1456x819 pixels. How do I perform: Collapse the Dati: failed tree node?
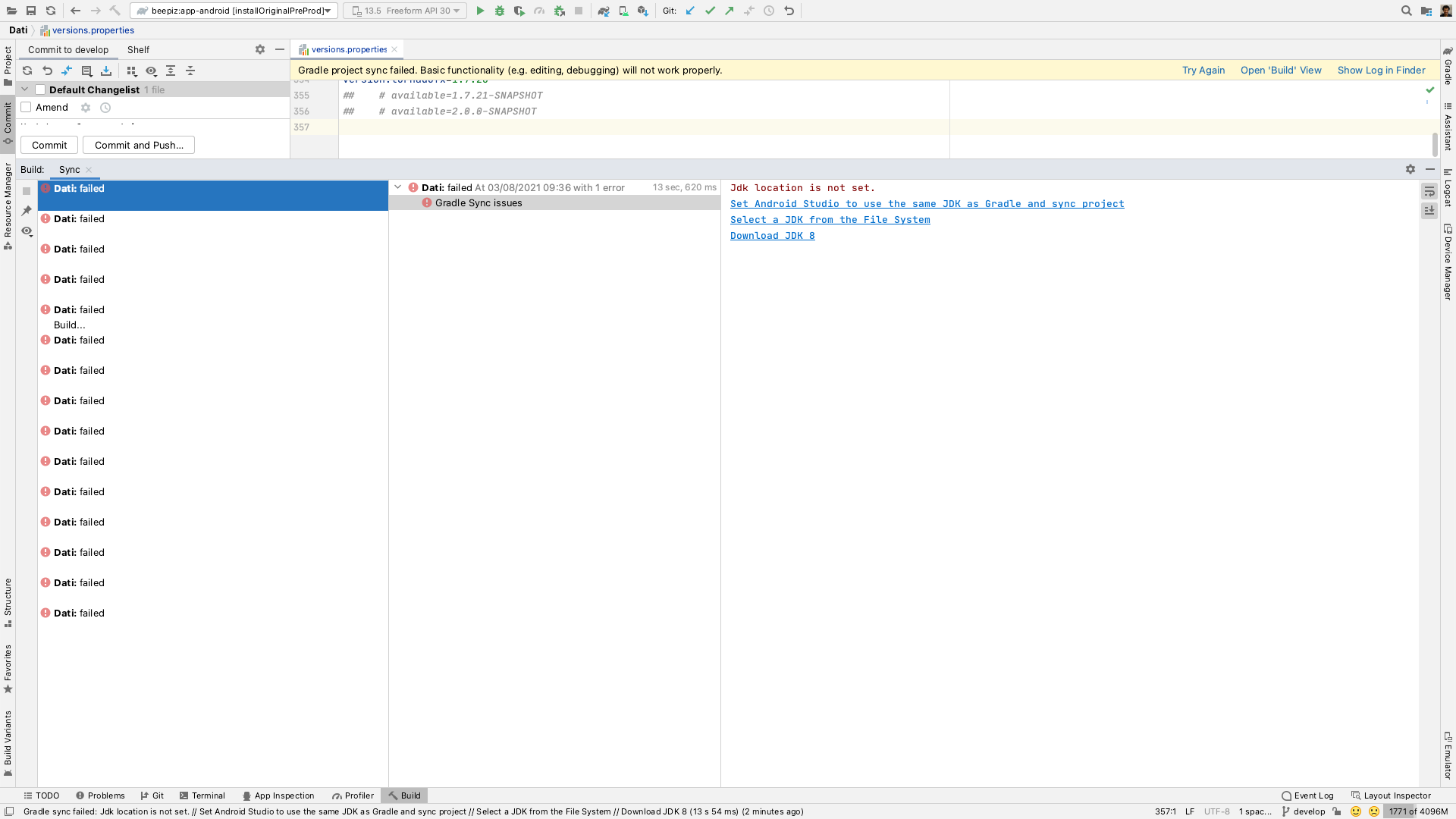tap(397, 187)
